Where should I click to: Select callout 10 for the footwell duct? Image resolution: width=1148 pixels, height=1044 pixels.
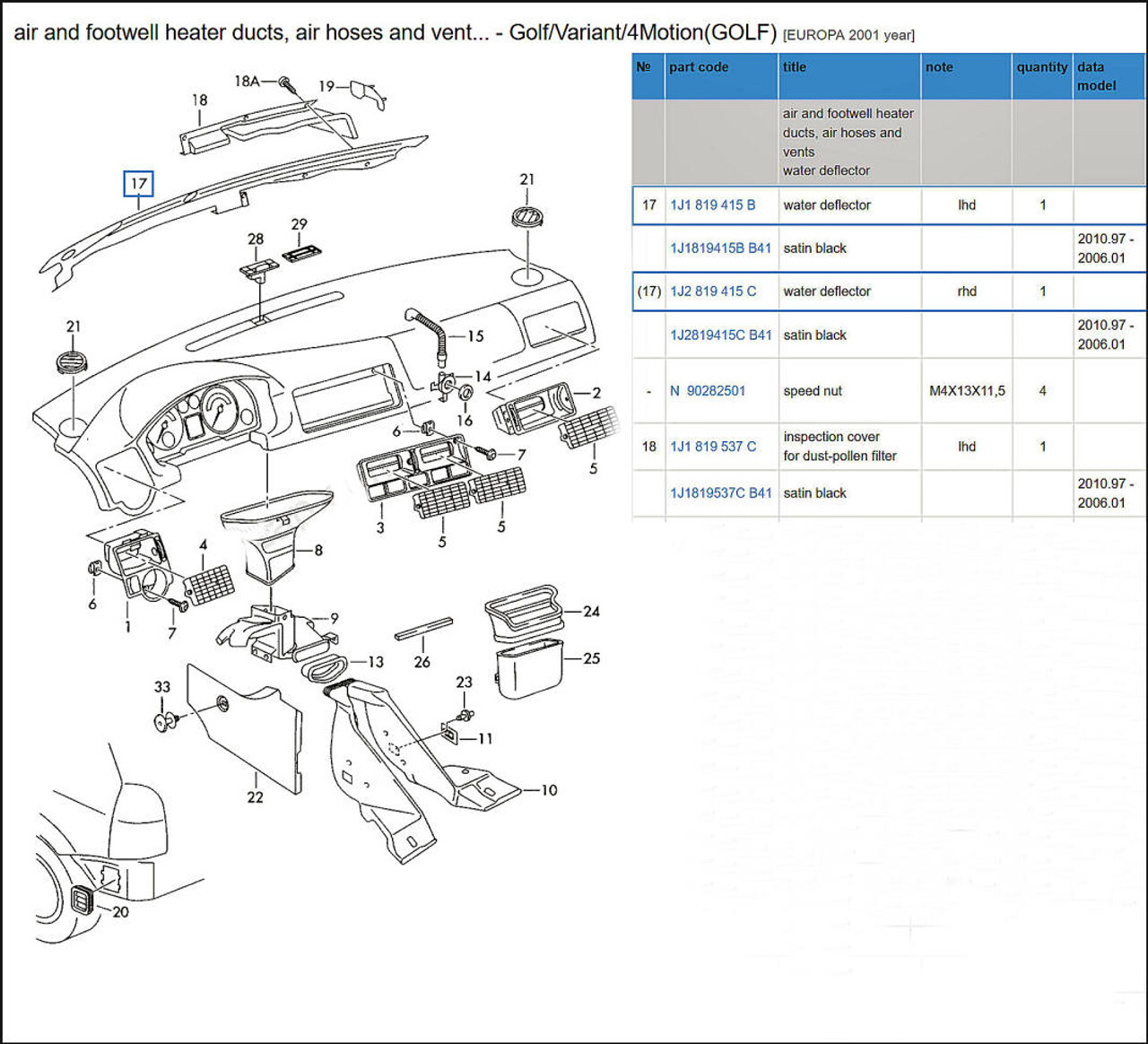pos(549,790)
